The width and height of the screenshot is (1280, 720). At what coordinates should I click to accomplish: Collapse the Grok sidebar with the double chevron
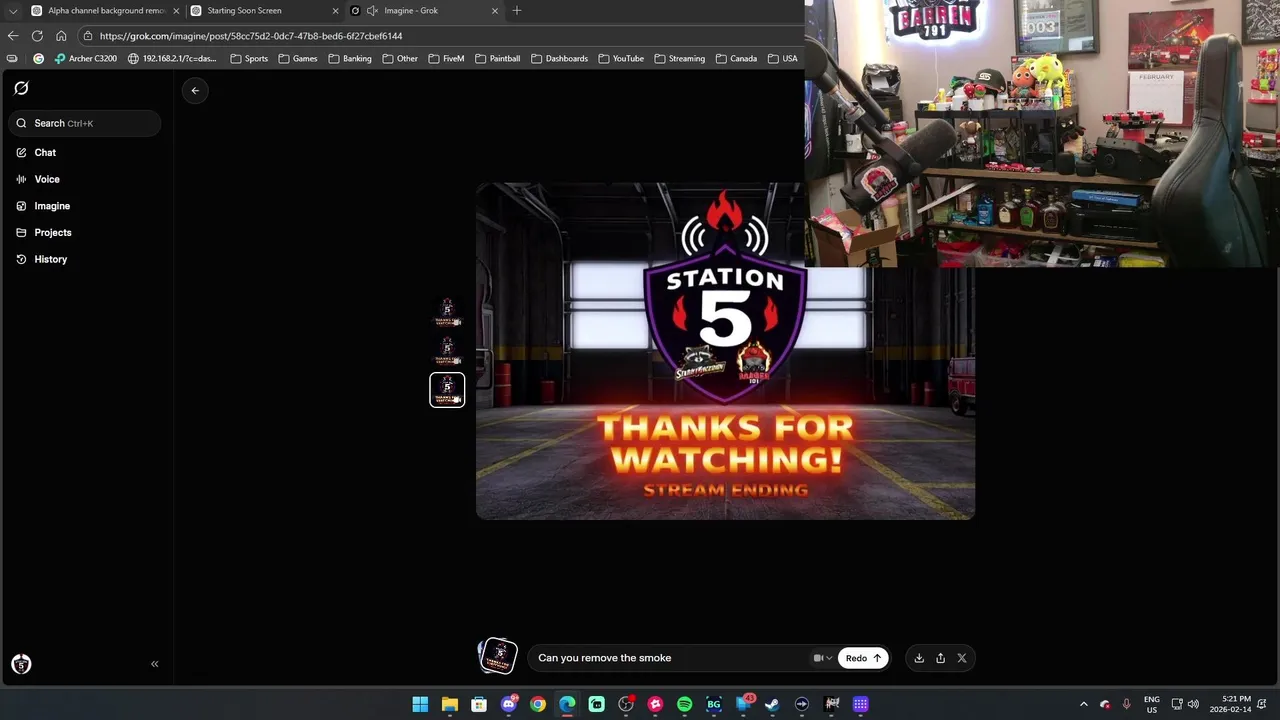click(x=154, y=664)
